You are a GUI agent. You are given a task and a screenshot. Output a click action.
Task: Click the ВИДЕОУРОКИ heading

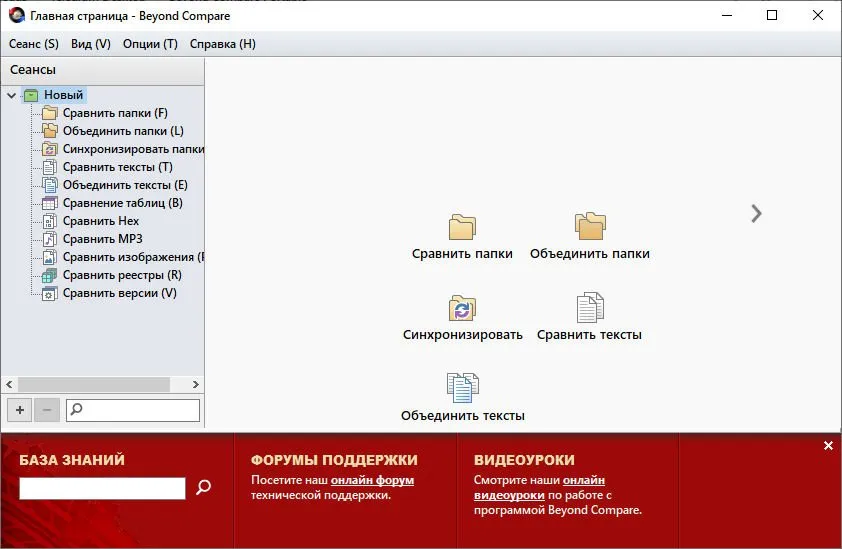tap(524, 460)
